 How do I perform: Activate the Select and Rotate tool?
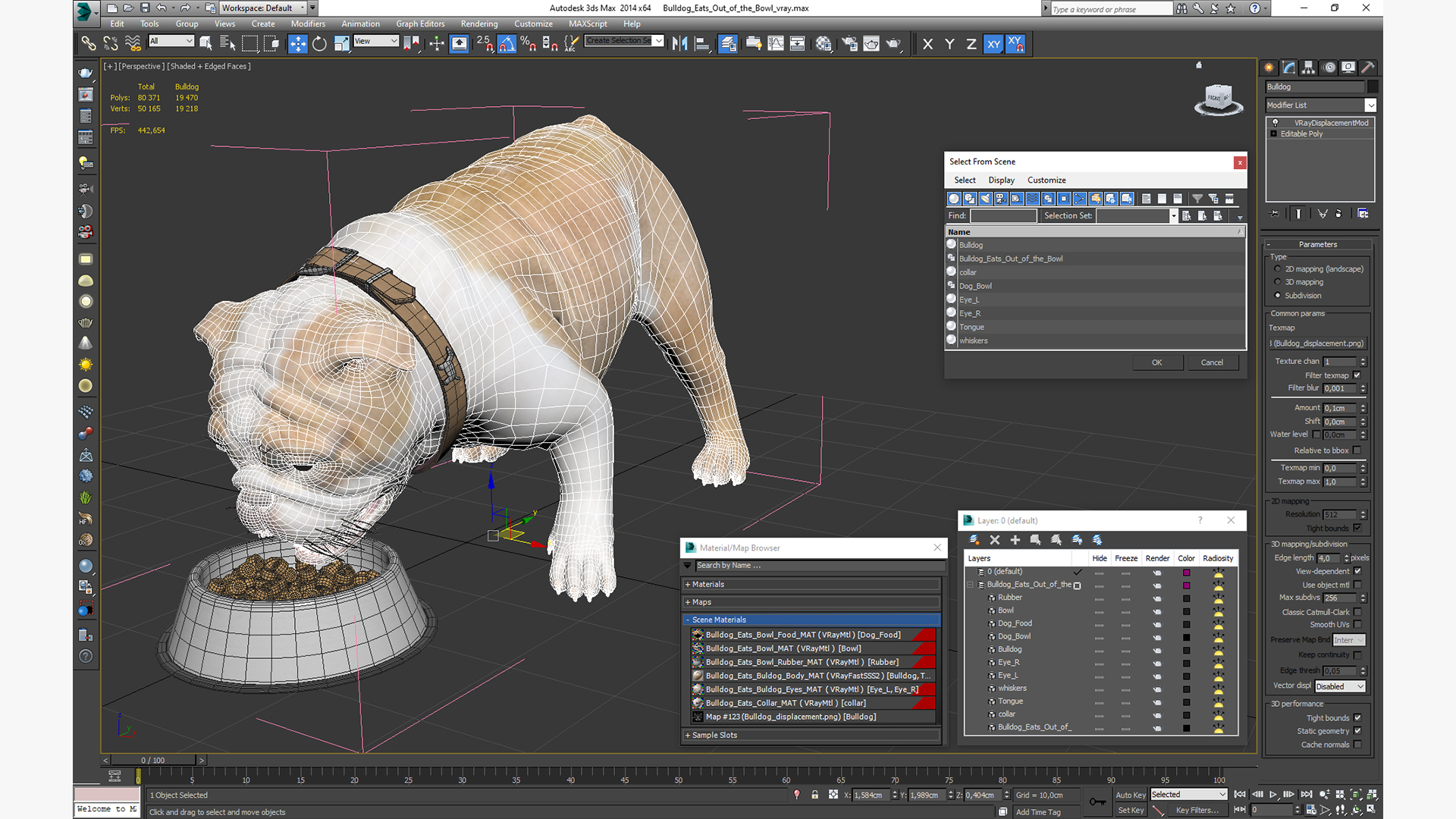point(319,43)
